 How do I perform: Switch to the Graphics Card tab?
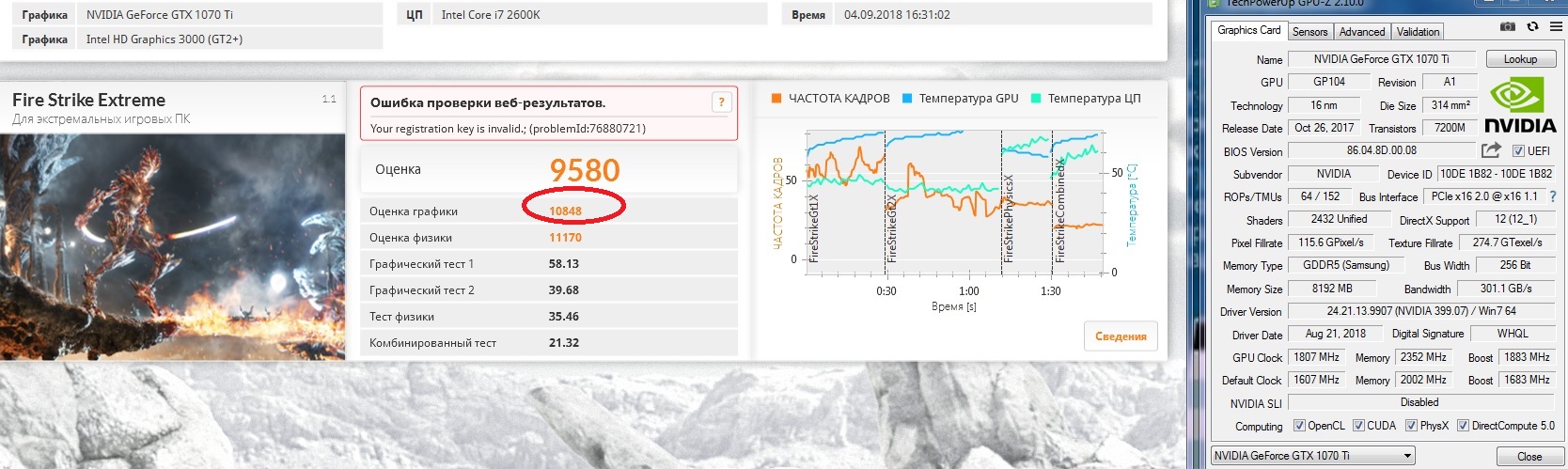click(1248, 30)
